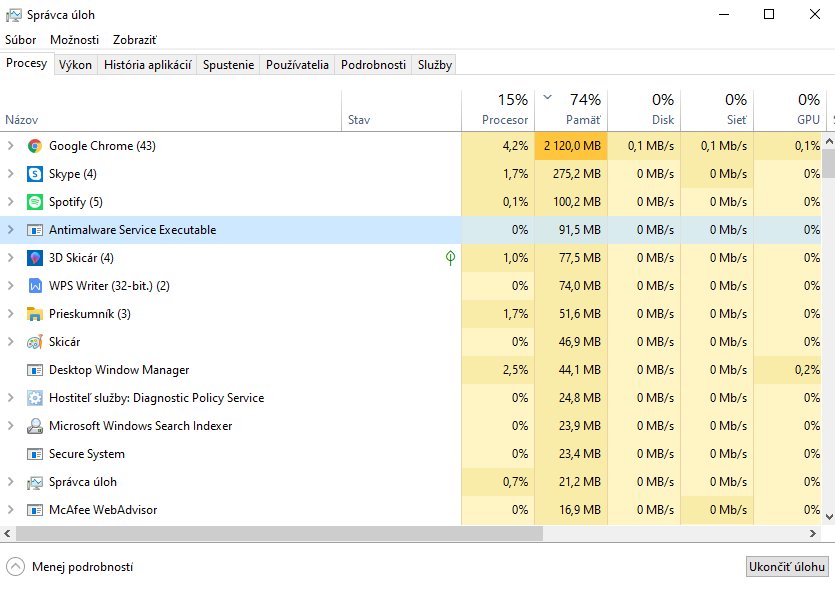Click the Secure System icon
The height and width of the screenshot is (591, 835).
click(x=35, y=454)
